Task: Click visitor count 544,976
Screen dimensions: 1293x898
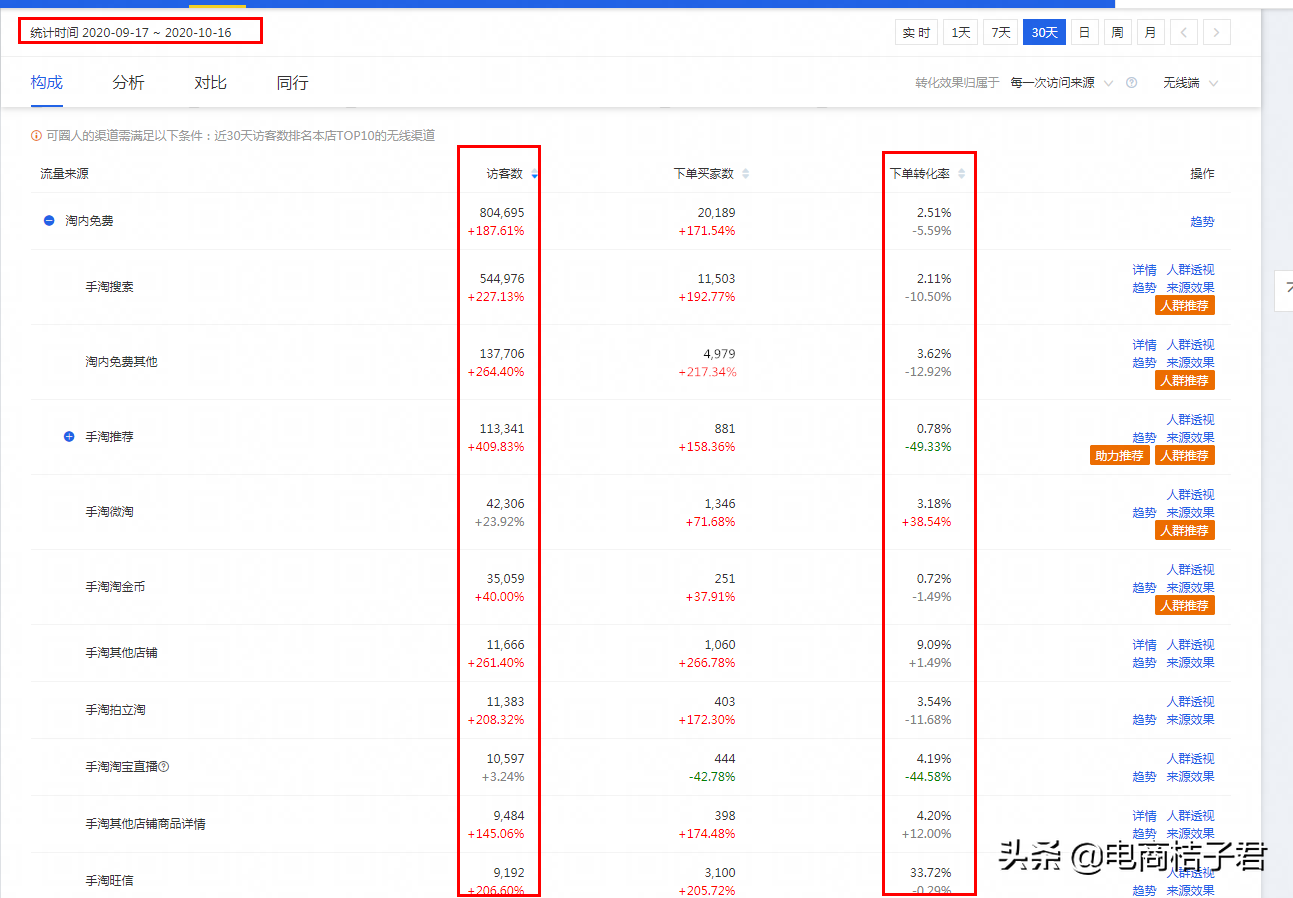Action: coord(502,279)
